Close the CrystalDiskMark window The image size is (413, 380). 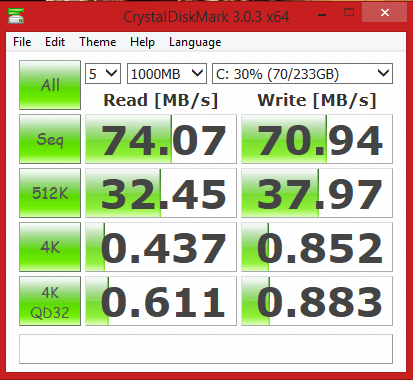(x=385, y=13)
